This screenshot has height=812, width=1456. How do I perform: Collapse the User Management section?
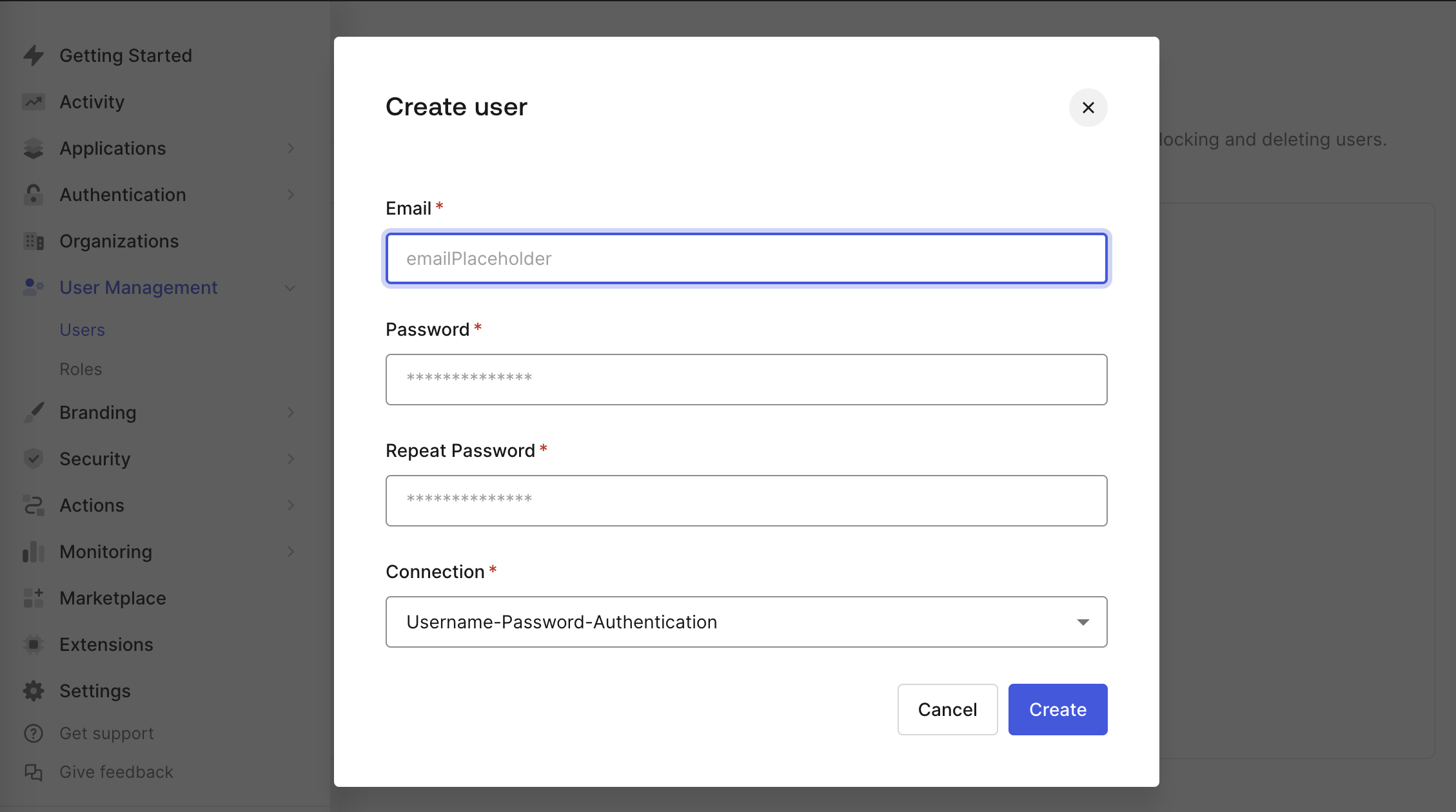click(x=290, y=287)
